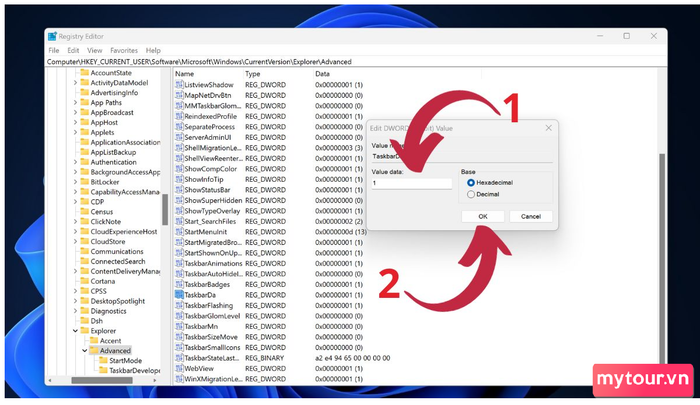Select the Hexadecimal base radio button
The height and width of the screenshot is (405, 700).
tap(471, 183)
